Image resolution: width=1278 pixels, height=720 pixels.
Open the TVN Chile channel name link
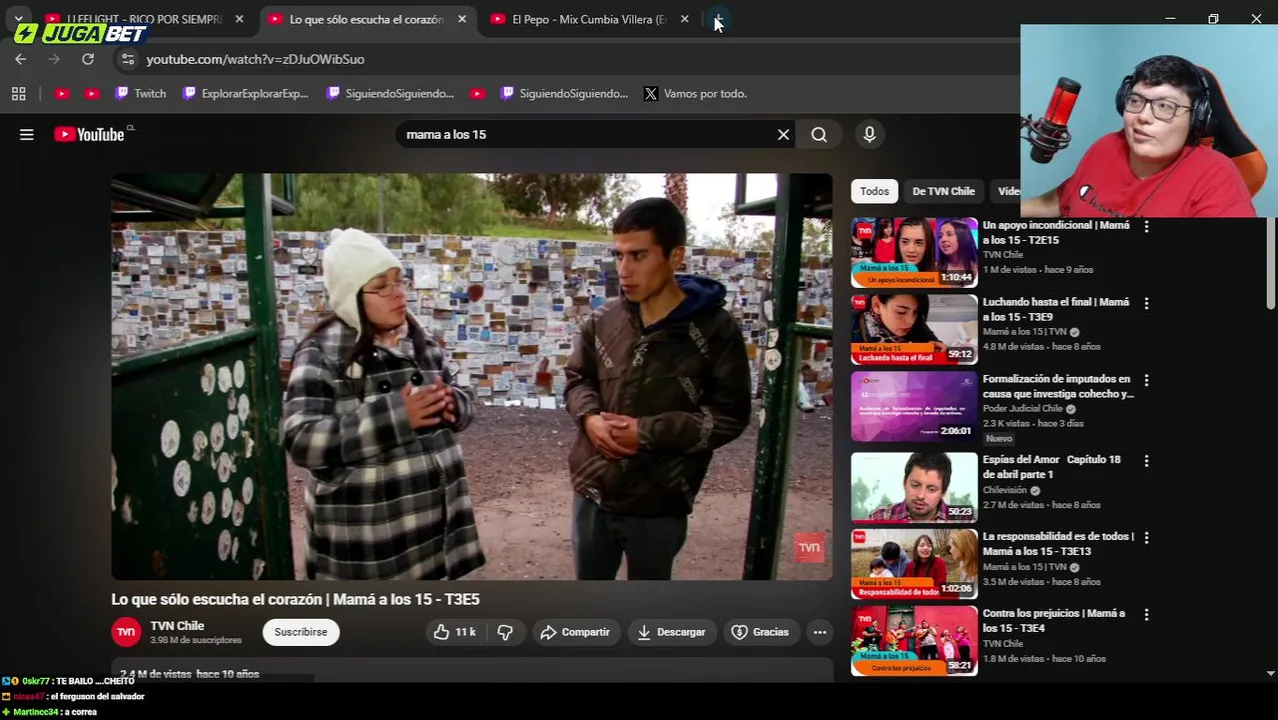[x=177, y=626]
